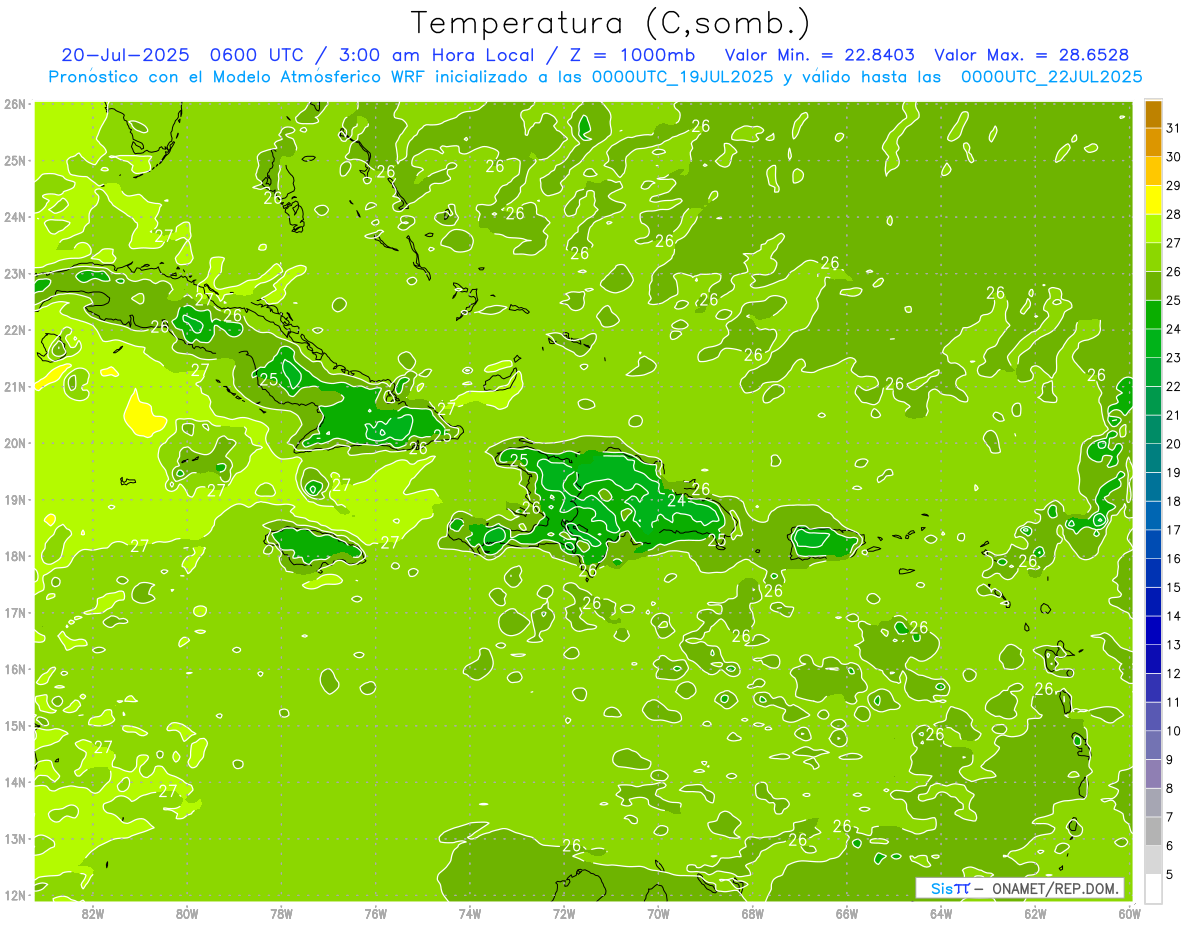The width and height of the screenshot is (1200, 927).
Task: Click the latitude label 22N
Action: (14, 330)
